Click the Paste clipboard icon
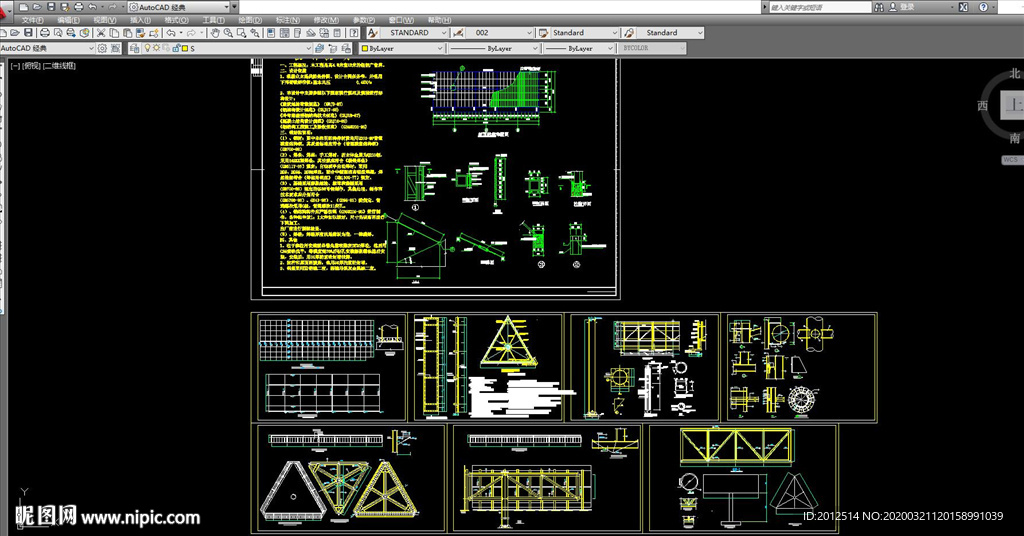The height and width of the screenshot is (536, 1024). point(127,33)
